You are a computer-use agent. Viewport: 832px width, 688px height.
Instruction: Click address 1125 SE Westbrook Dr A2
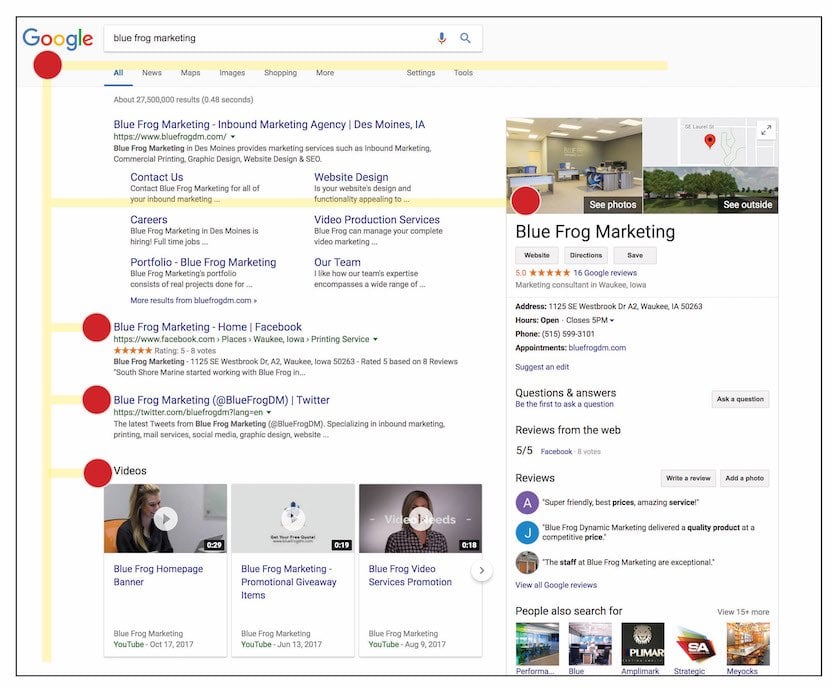coord(625,307)
